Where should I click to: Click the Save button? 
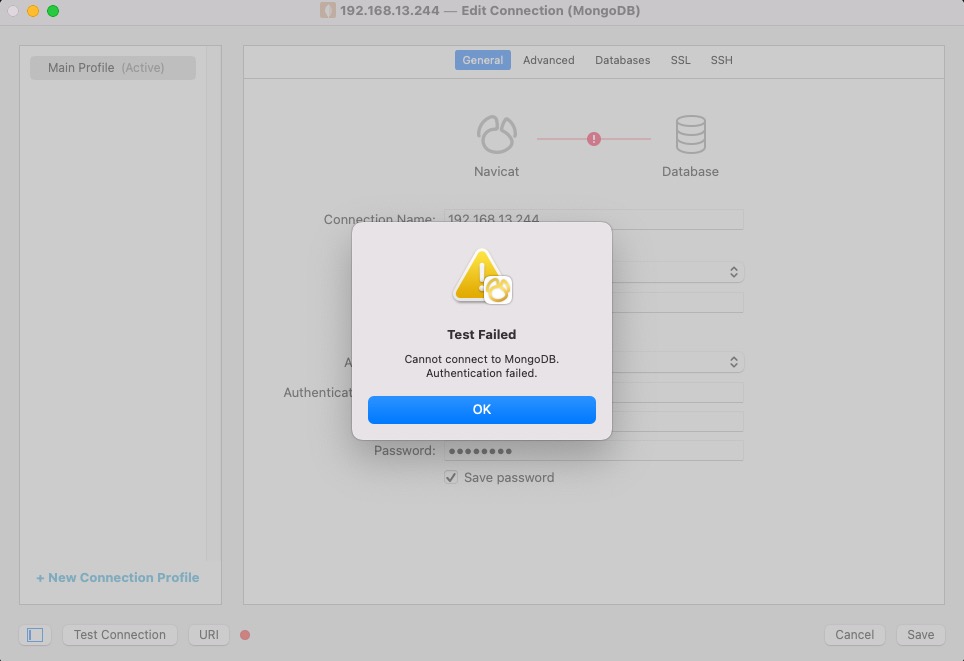pyautogui.click(x=920, y=635)
